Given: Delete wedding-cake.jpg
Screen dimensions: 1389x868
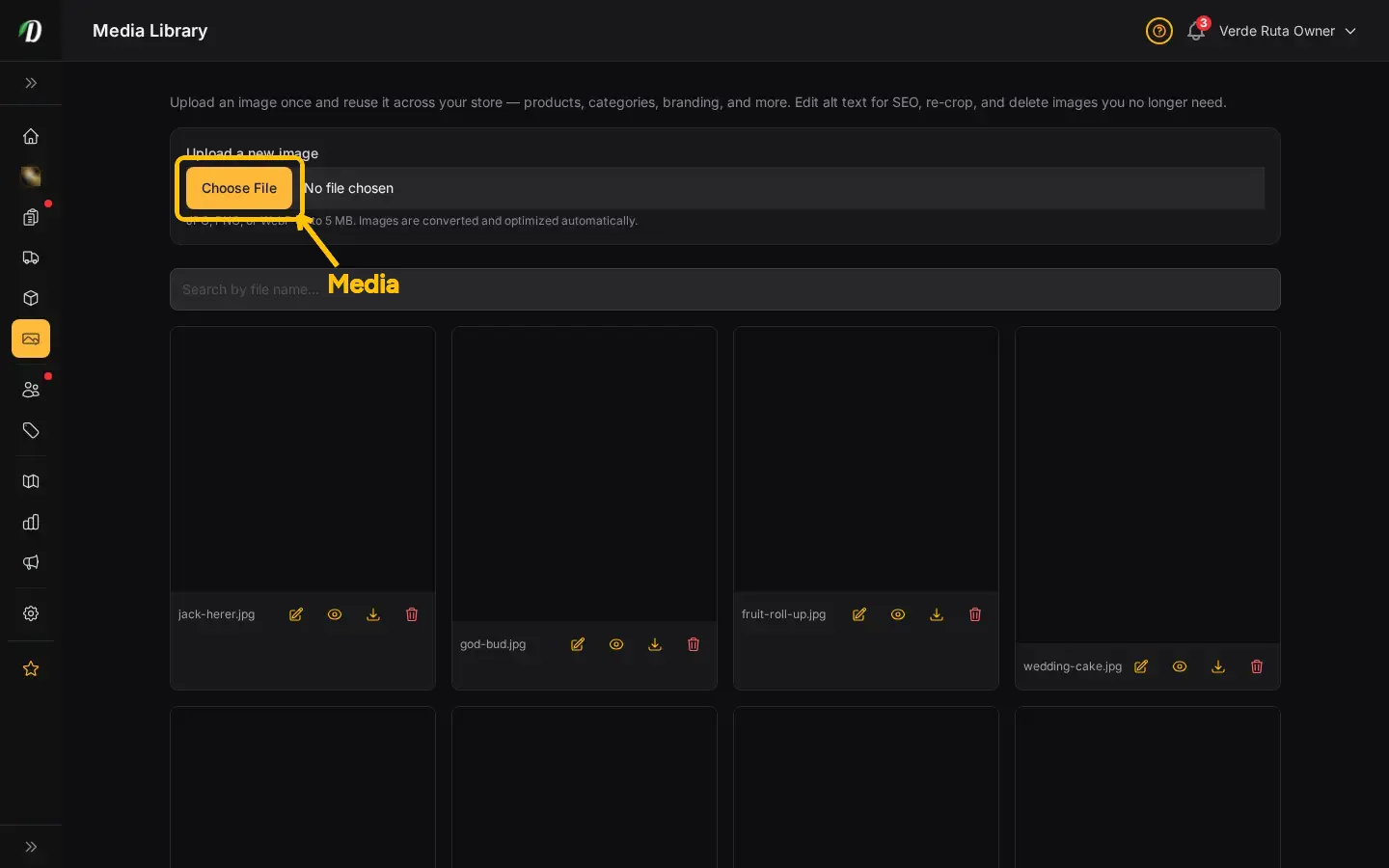Looking at the screenshot, I should (1257, 666).
